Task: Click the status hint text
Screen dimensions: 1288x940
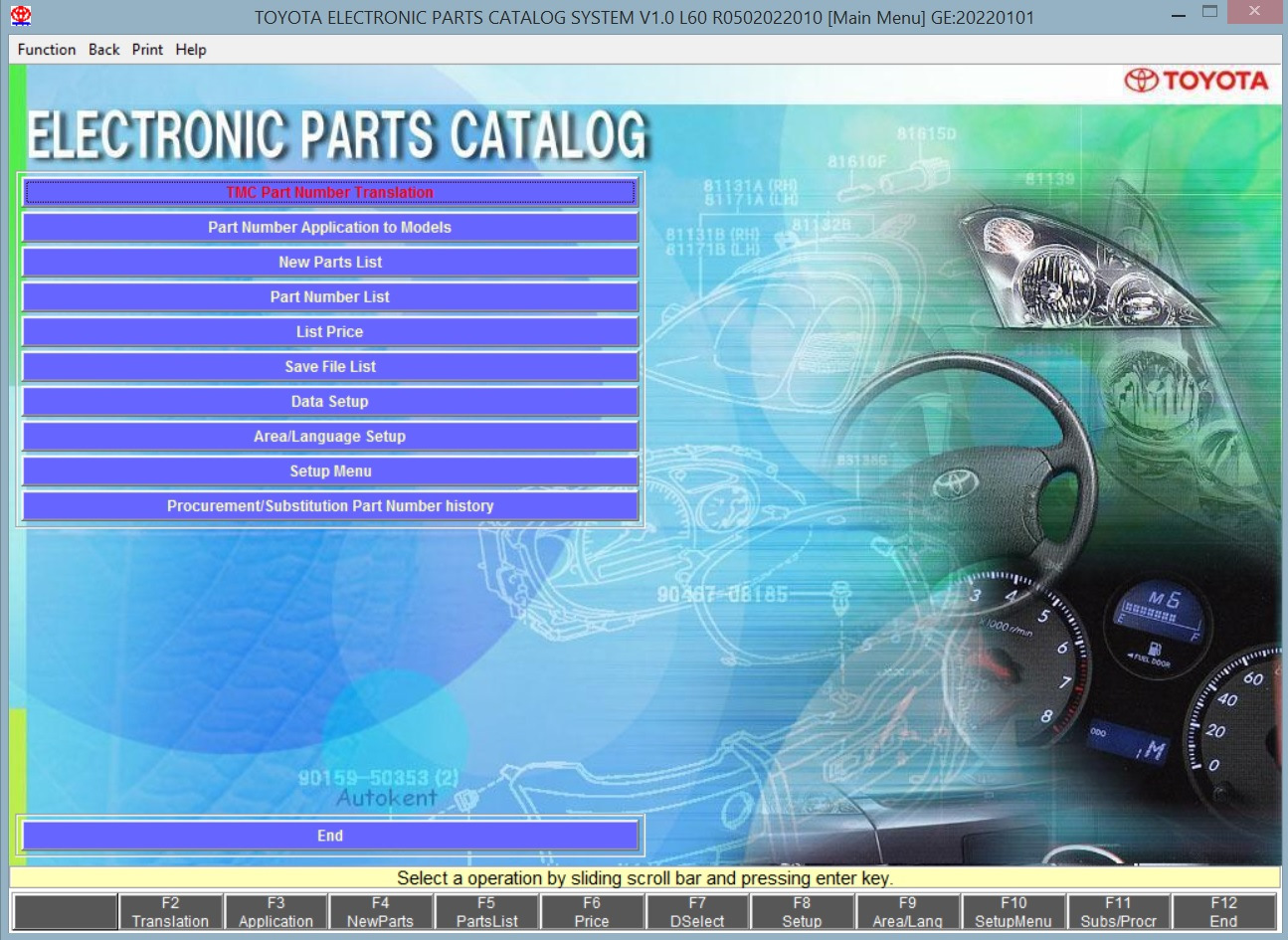Action: coord(644,878)
